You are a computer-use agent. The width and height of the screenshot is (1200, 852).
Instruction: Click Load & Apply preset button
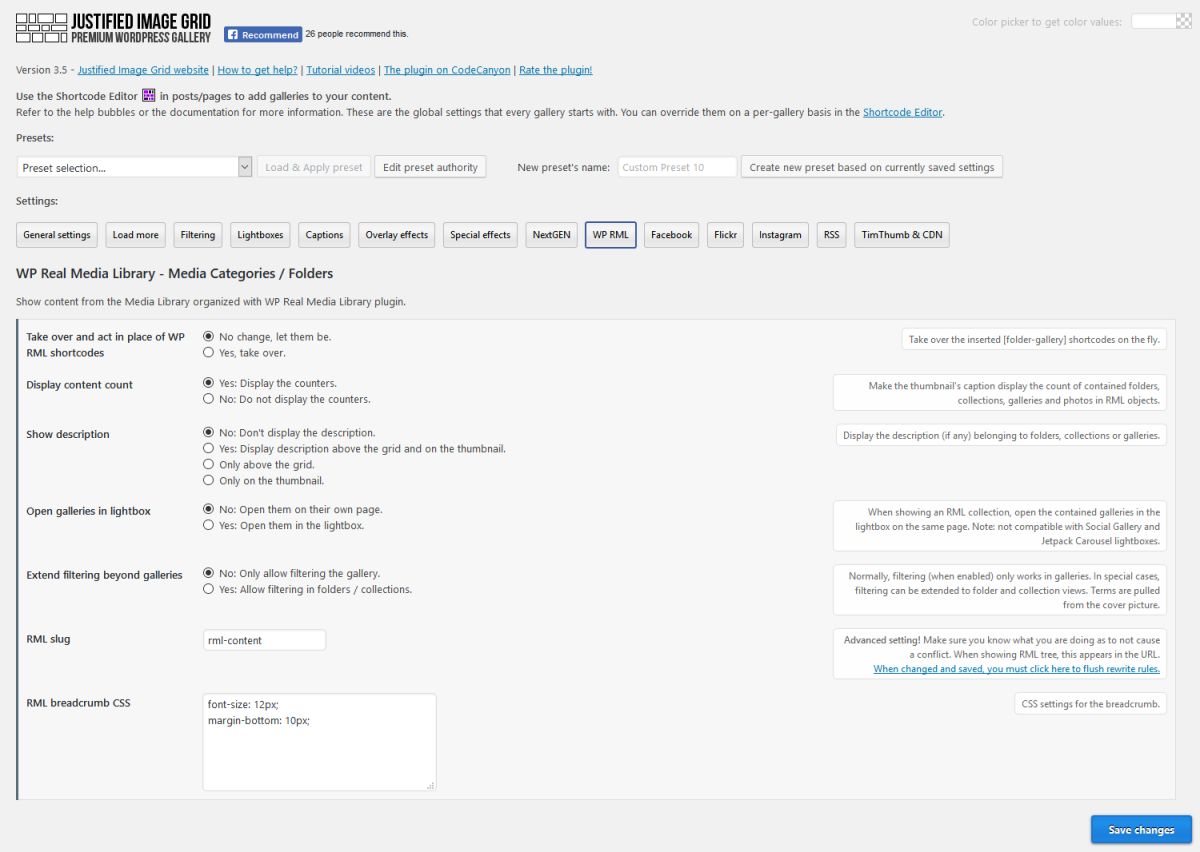click(x=314, y=167)
